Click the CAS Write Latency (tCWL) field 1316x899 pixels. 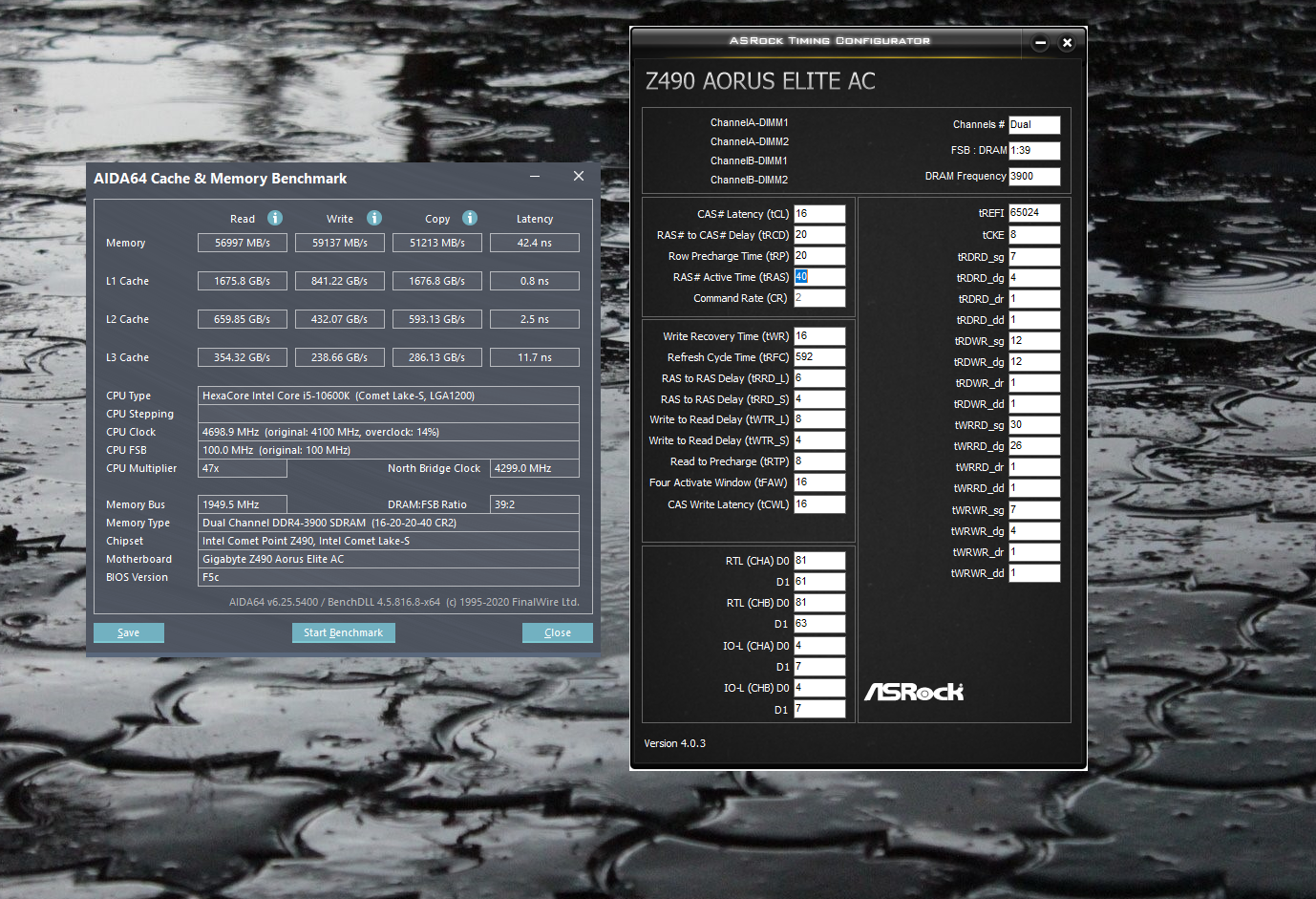[x=819, y=504]
